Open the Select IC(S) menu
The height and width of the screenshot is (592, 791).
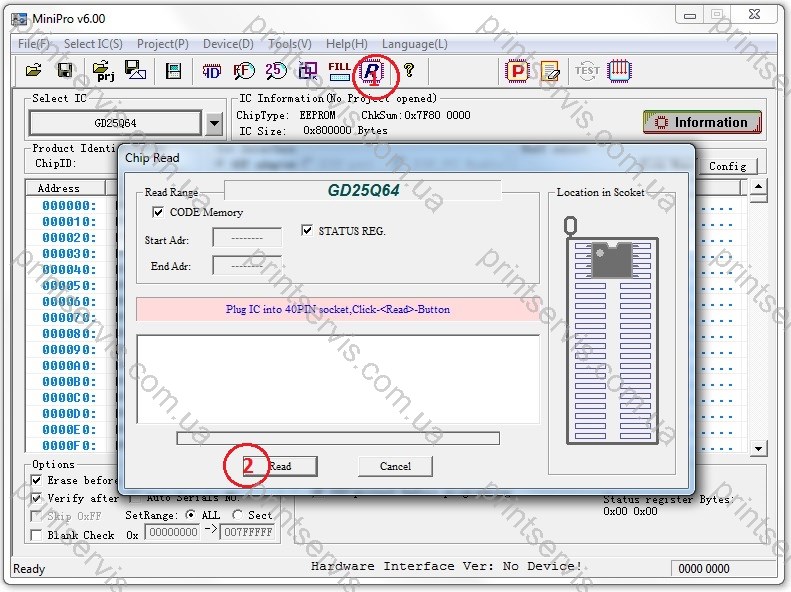click(x=93, y=44)
